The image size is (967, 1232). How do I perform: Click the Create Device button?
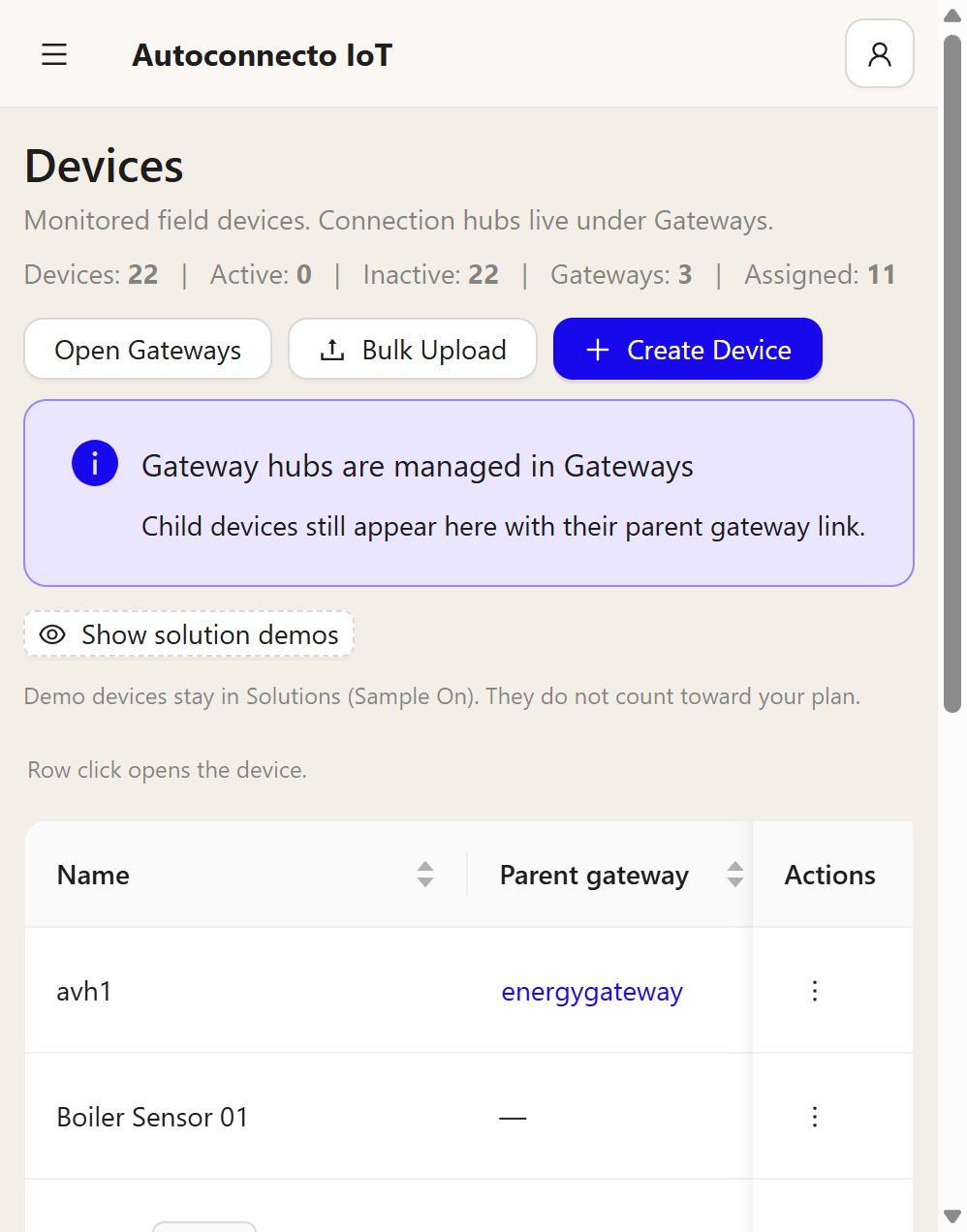[688, 350]
